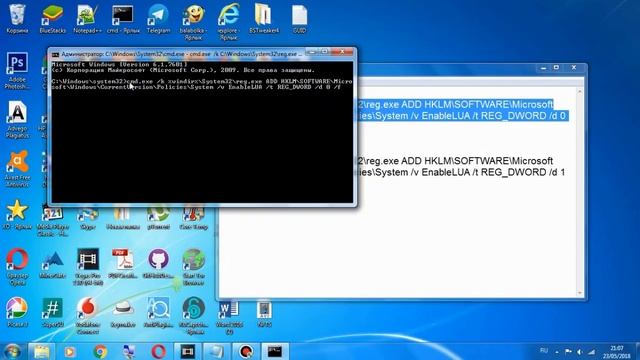Open the Word document icon on the desktop
640x360 pixels.
coord(229,317)
